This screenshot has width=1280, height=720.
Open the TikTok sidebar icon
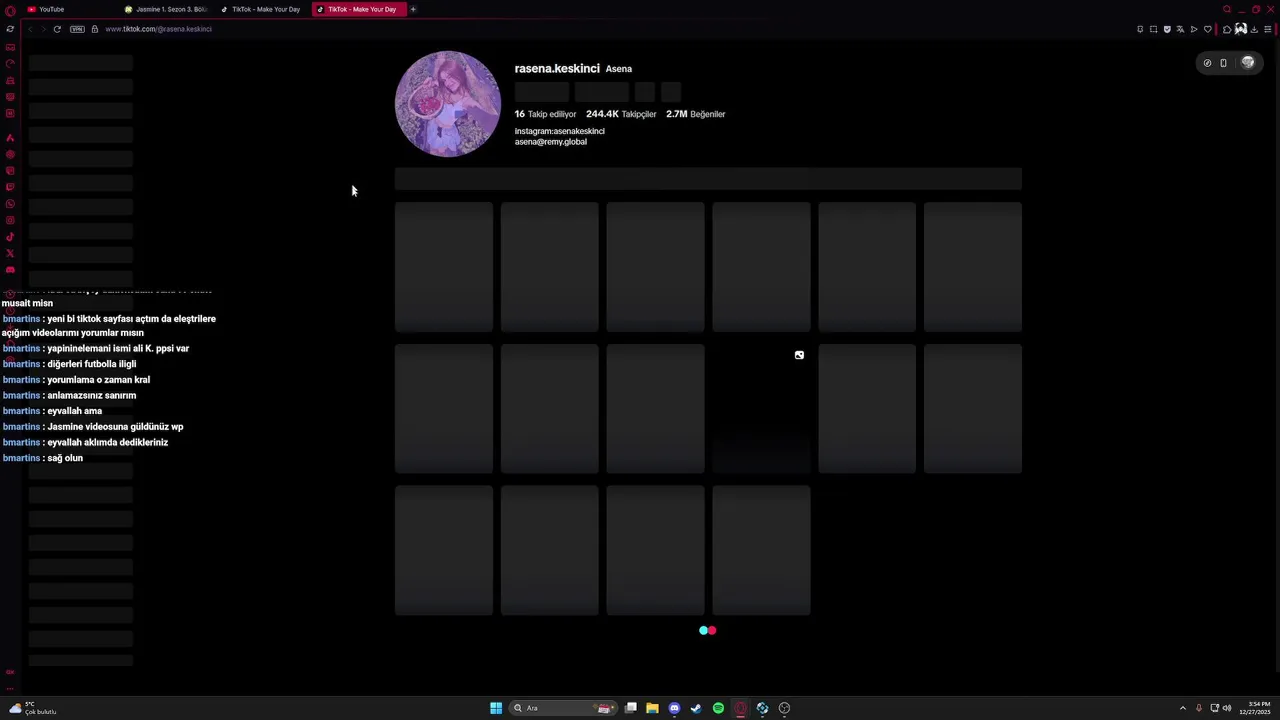(x=10, y=237)
